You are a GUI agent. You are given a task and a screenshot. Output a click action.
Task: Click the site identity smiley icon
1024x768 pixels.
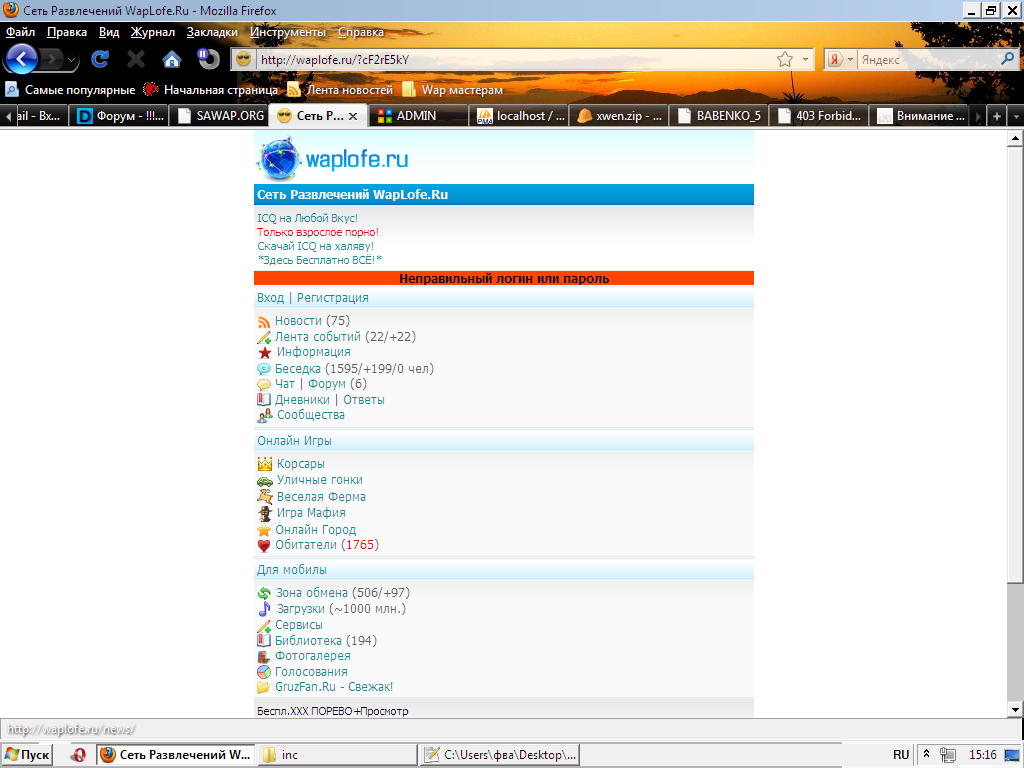[x=244, y=59]
